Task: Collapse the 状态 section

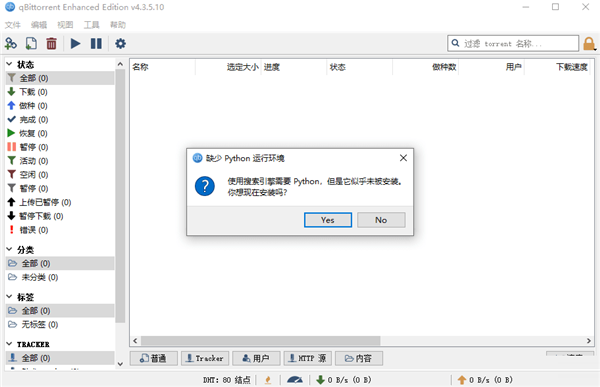Action: click(10, 64)
